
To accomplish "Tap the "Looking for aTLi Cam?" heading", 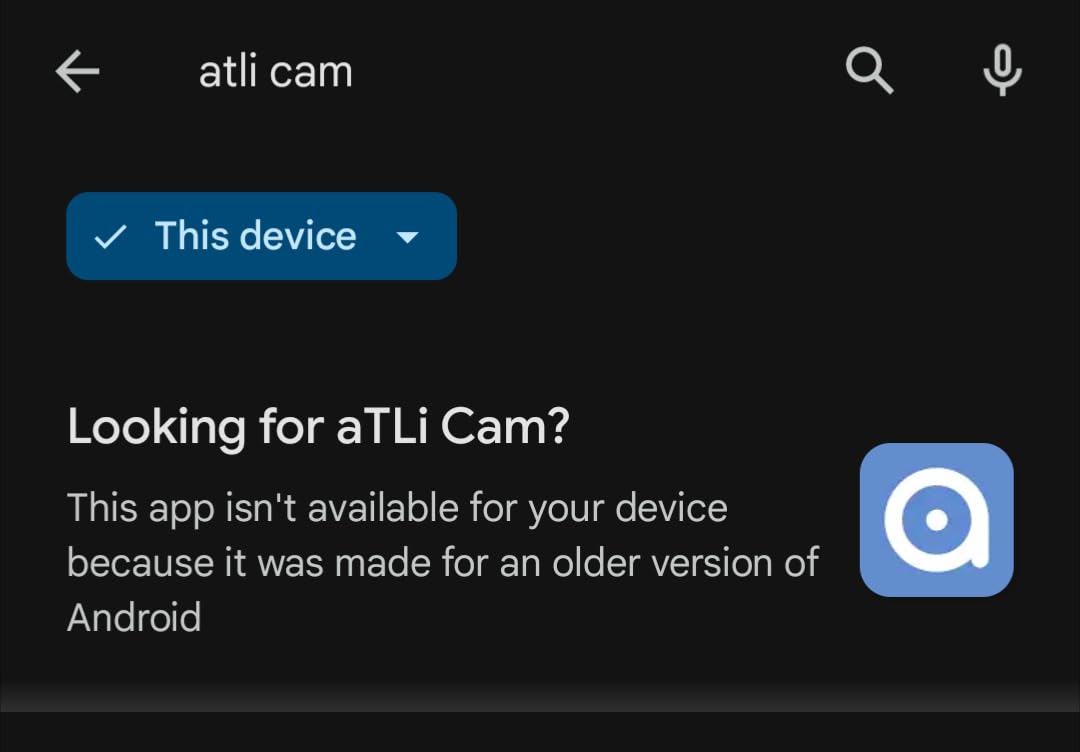I will [x=318, y=428].
